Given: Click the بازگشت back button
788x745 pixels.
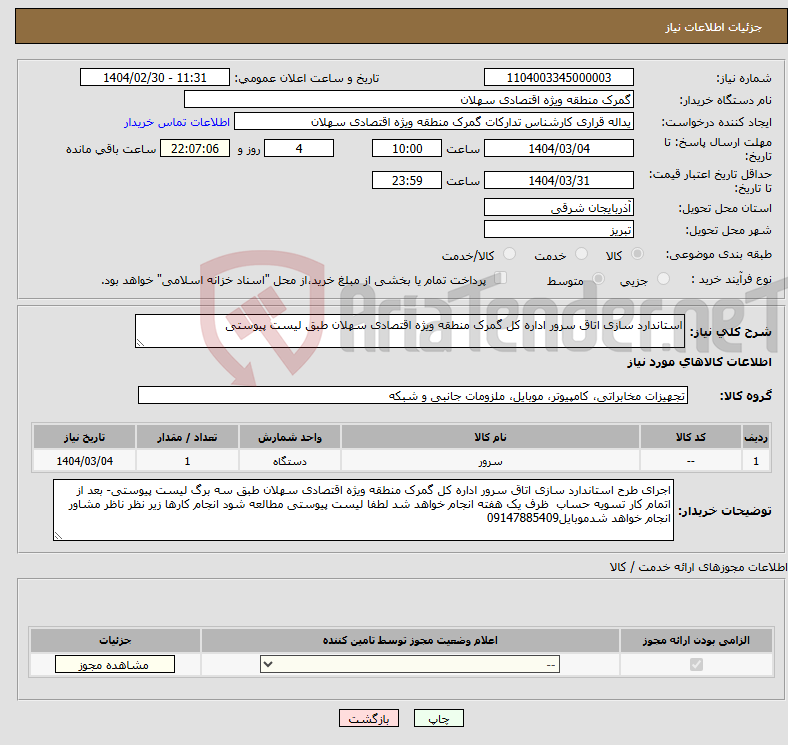Looking at the screenshot, I should 369,719.
